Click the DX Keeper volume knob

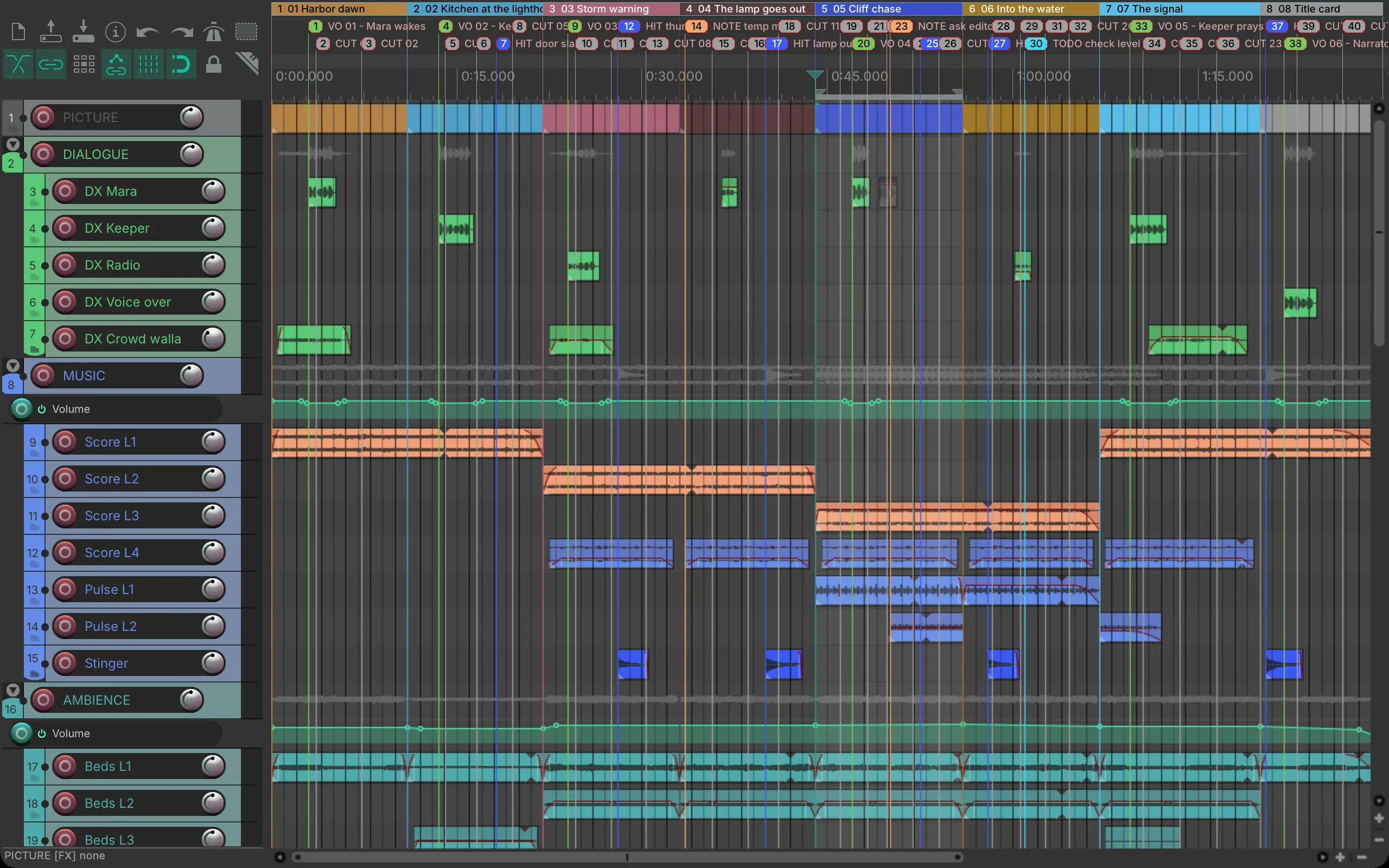tap(214, 228)
